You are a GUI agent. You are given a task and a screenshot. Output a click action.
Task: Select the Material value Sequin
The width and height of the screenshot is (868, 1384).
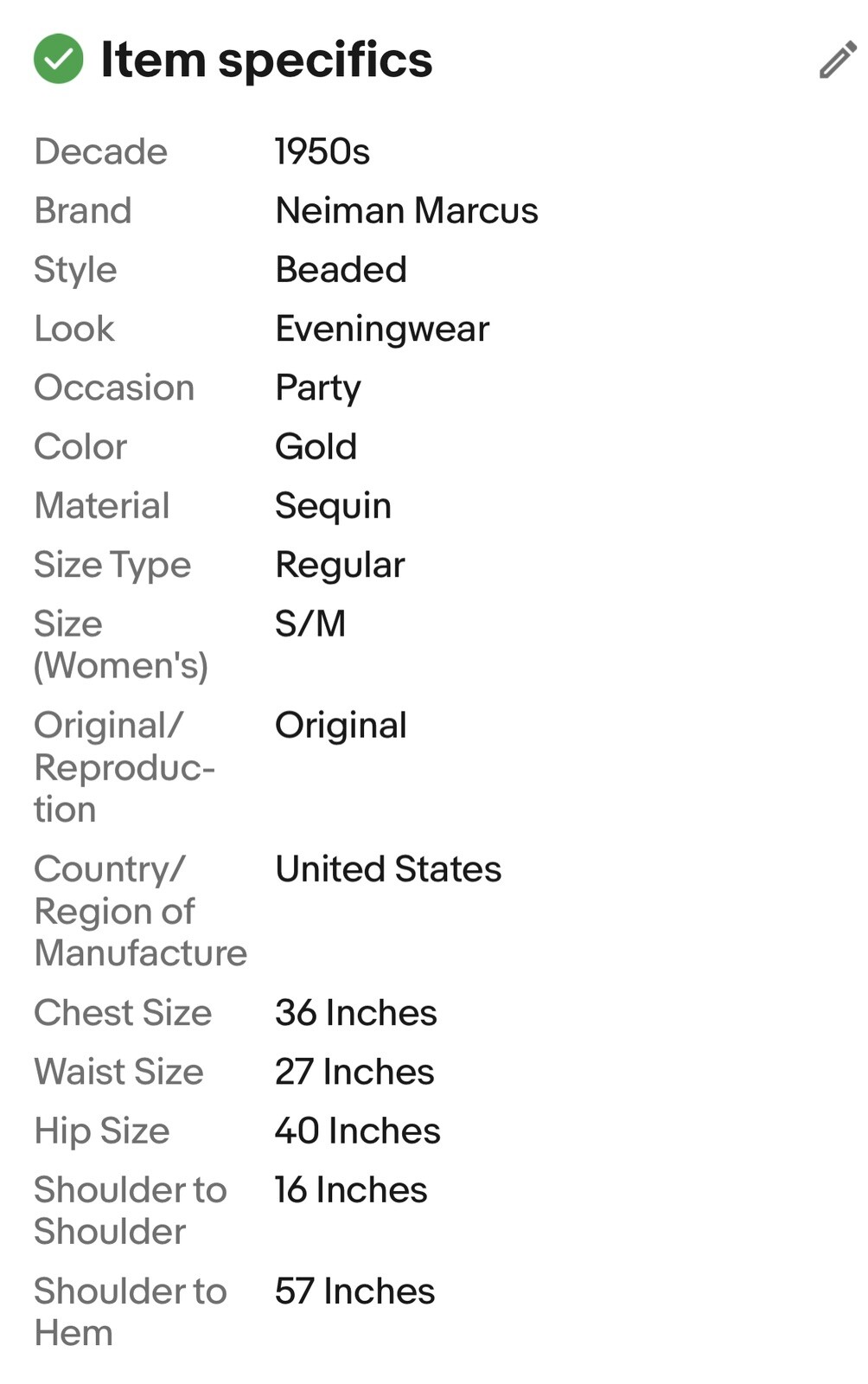[333, 506]
